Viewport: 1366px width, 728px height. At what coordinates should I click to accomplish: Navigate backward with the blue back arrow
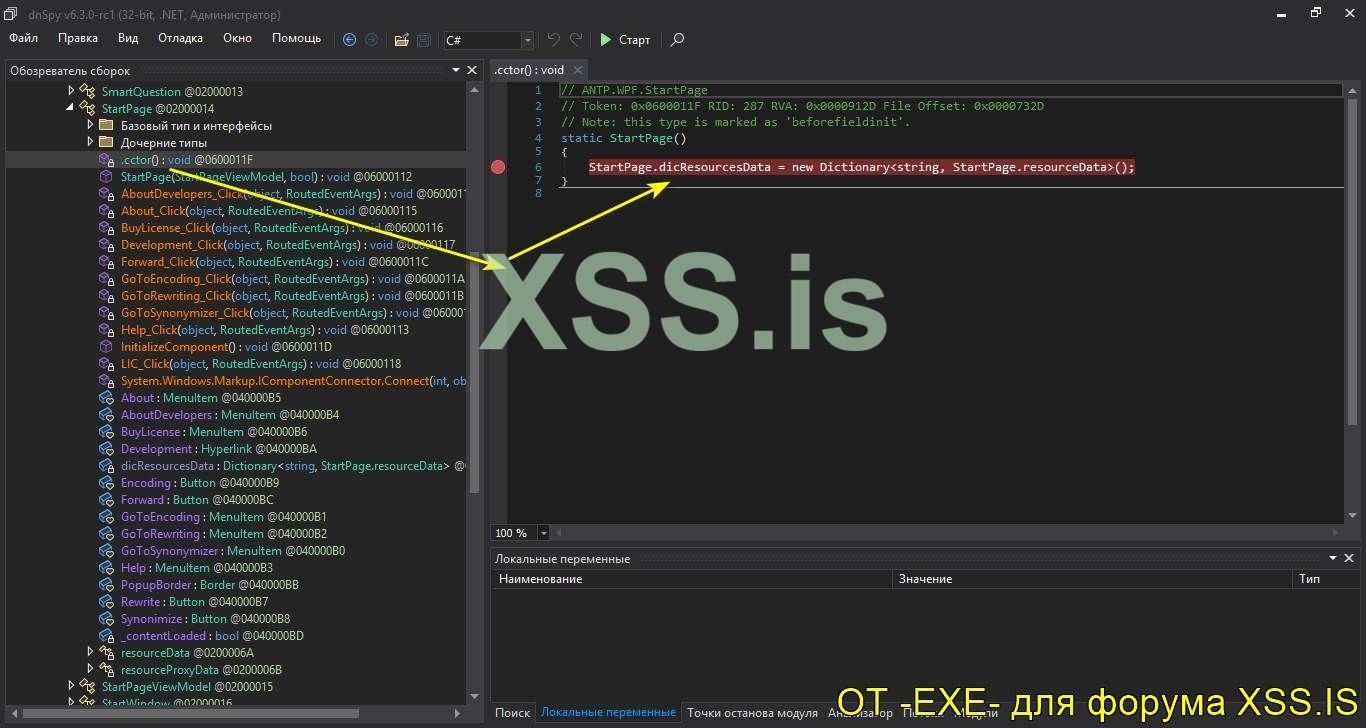point(349,40)
